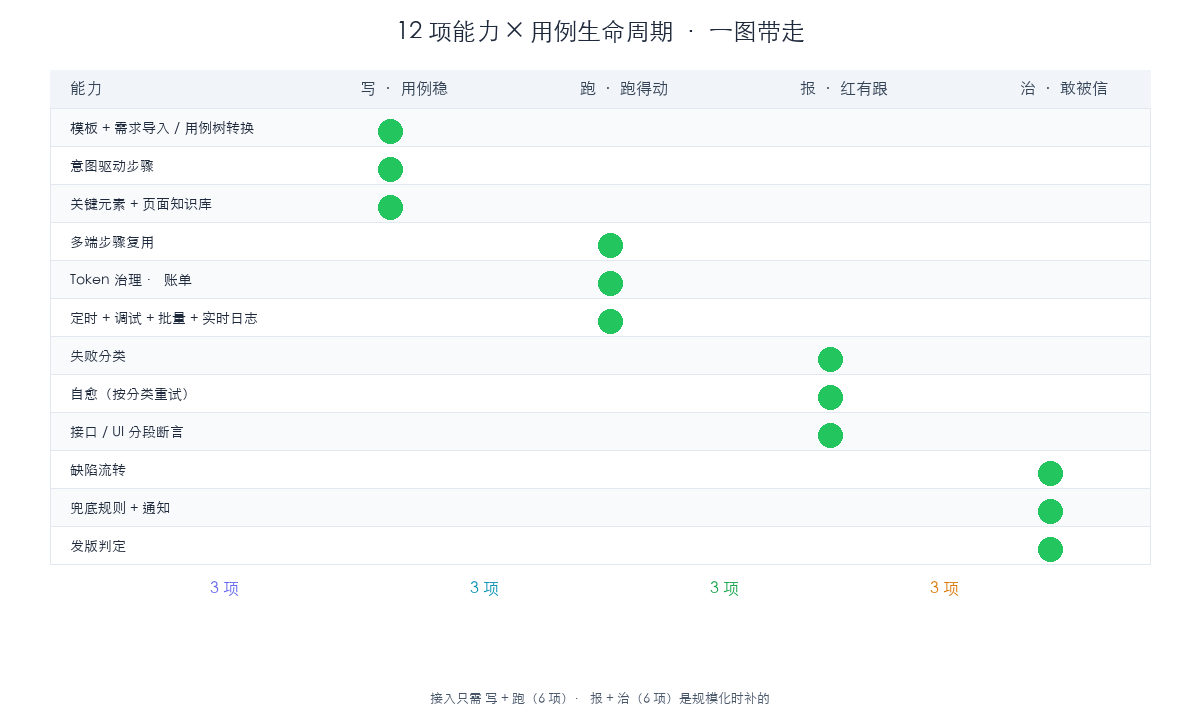Click the blue 3 项 count

(484, 588)
